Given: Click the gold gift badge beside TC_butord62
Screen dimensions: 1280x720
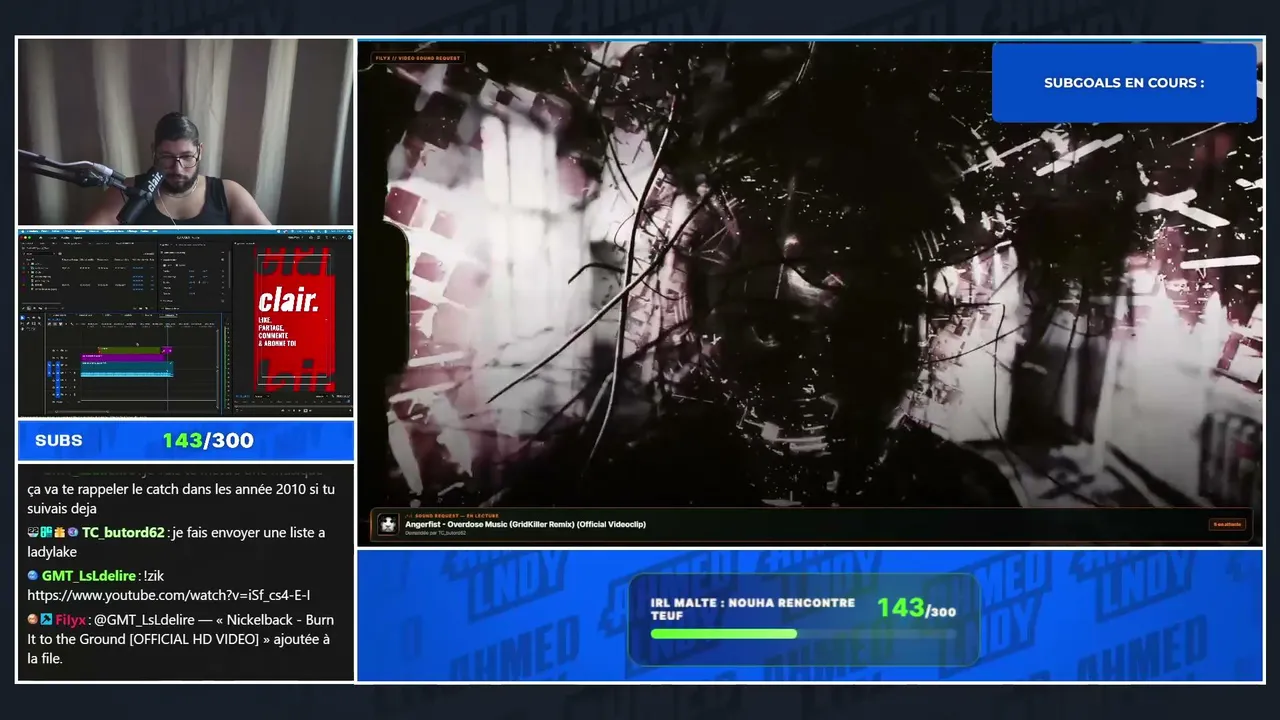Looking at the screenshot, I should [x=59, y=533].
